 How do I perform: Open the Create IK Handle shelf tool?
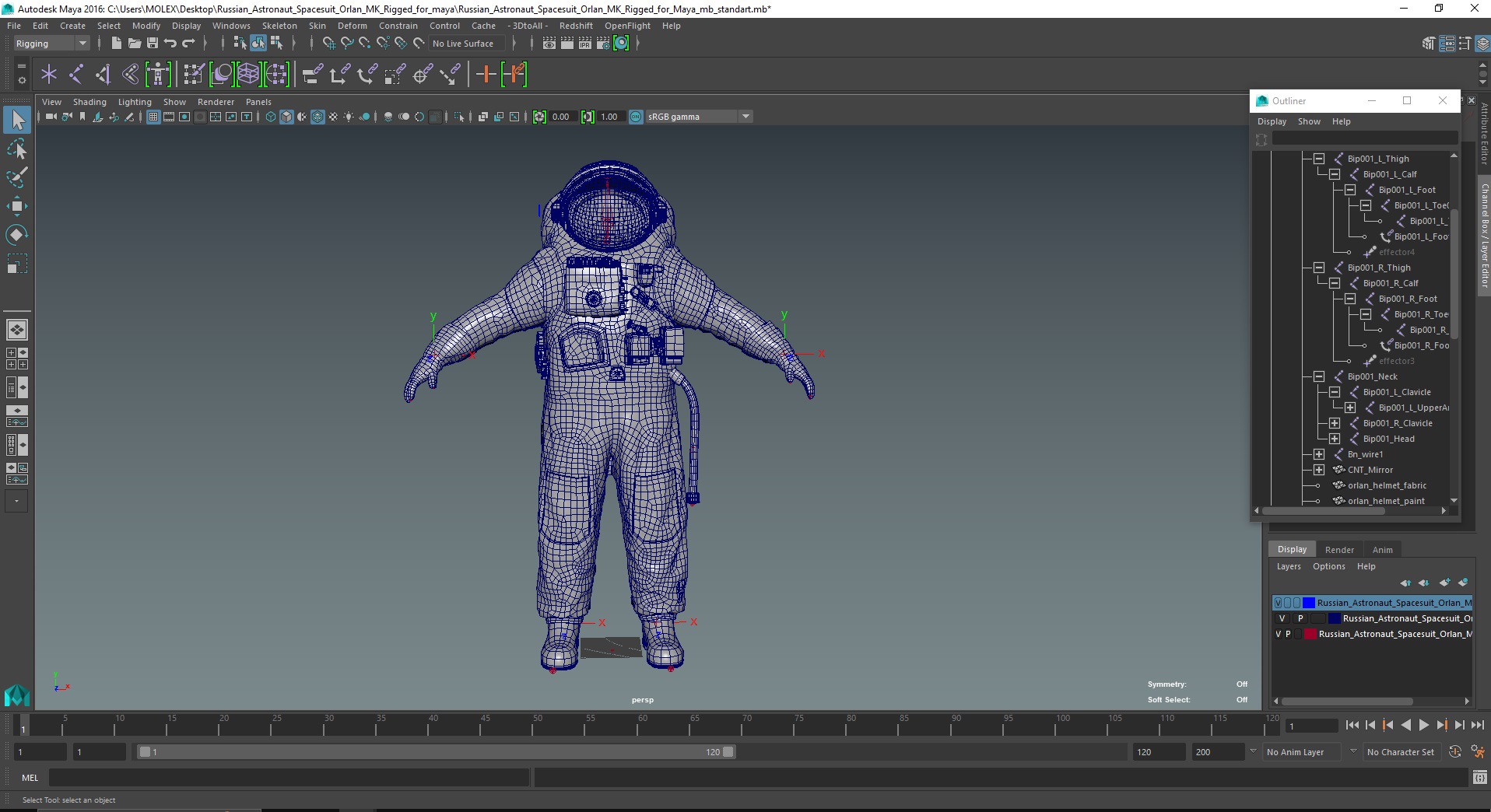point(103,75)
